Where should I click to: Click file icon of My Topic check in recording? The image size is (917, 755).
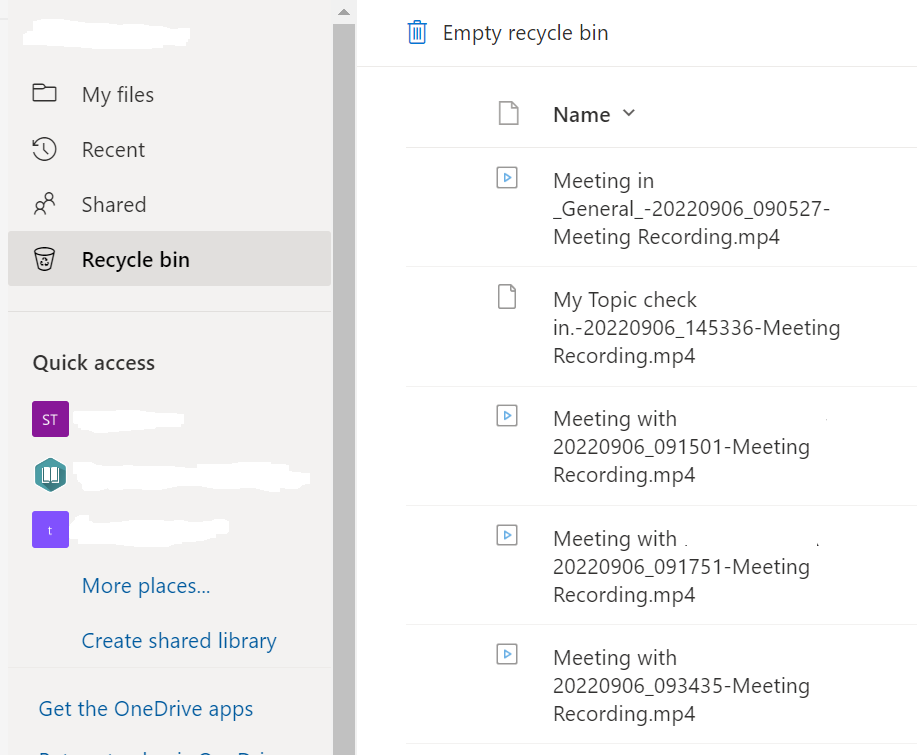click(x=508, y=297)
